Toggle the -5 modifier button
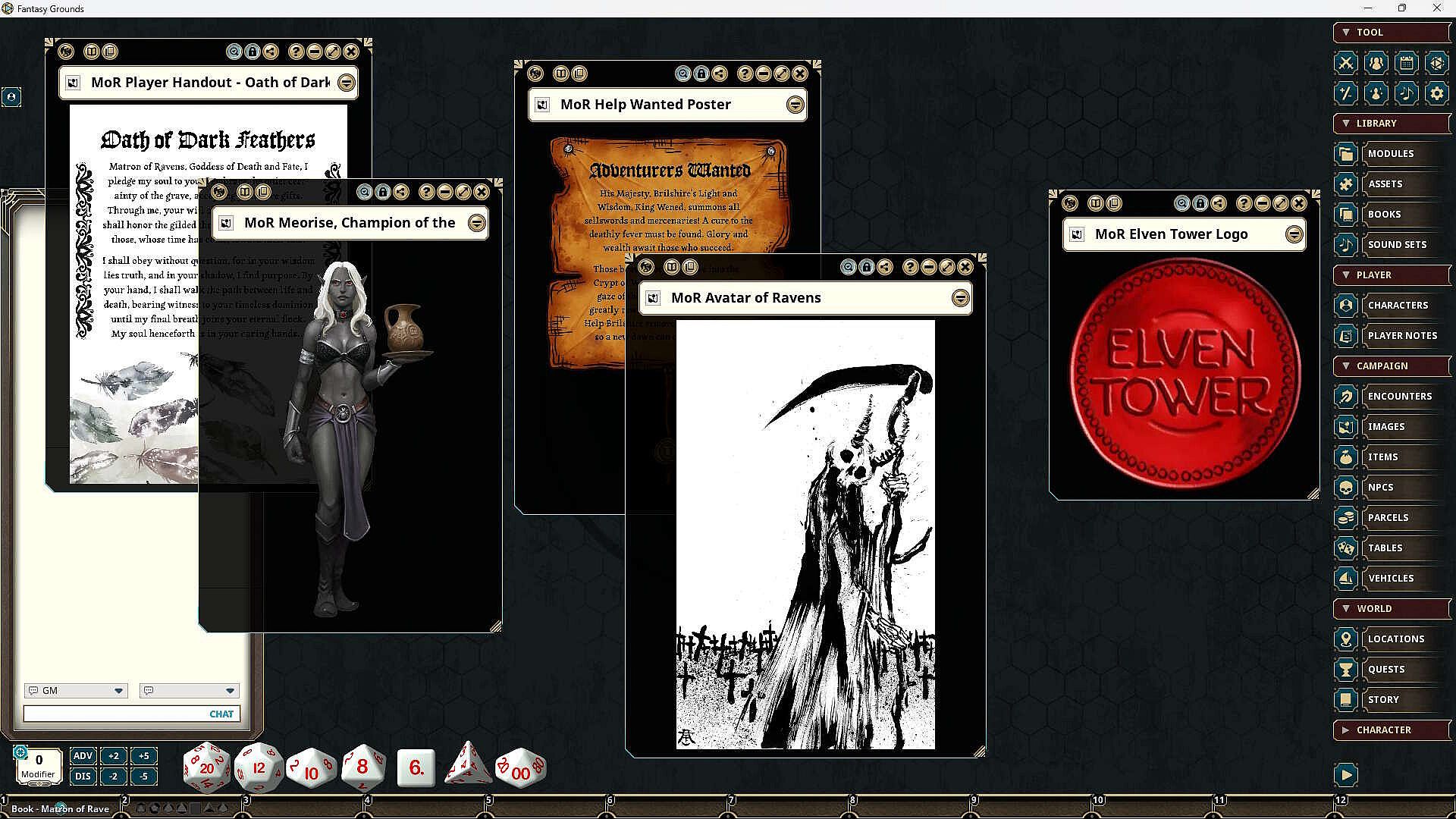 pos(144,777)
